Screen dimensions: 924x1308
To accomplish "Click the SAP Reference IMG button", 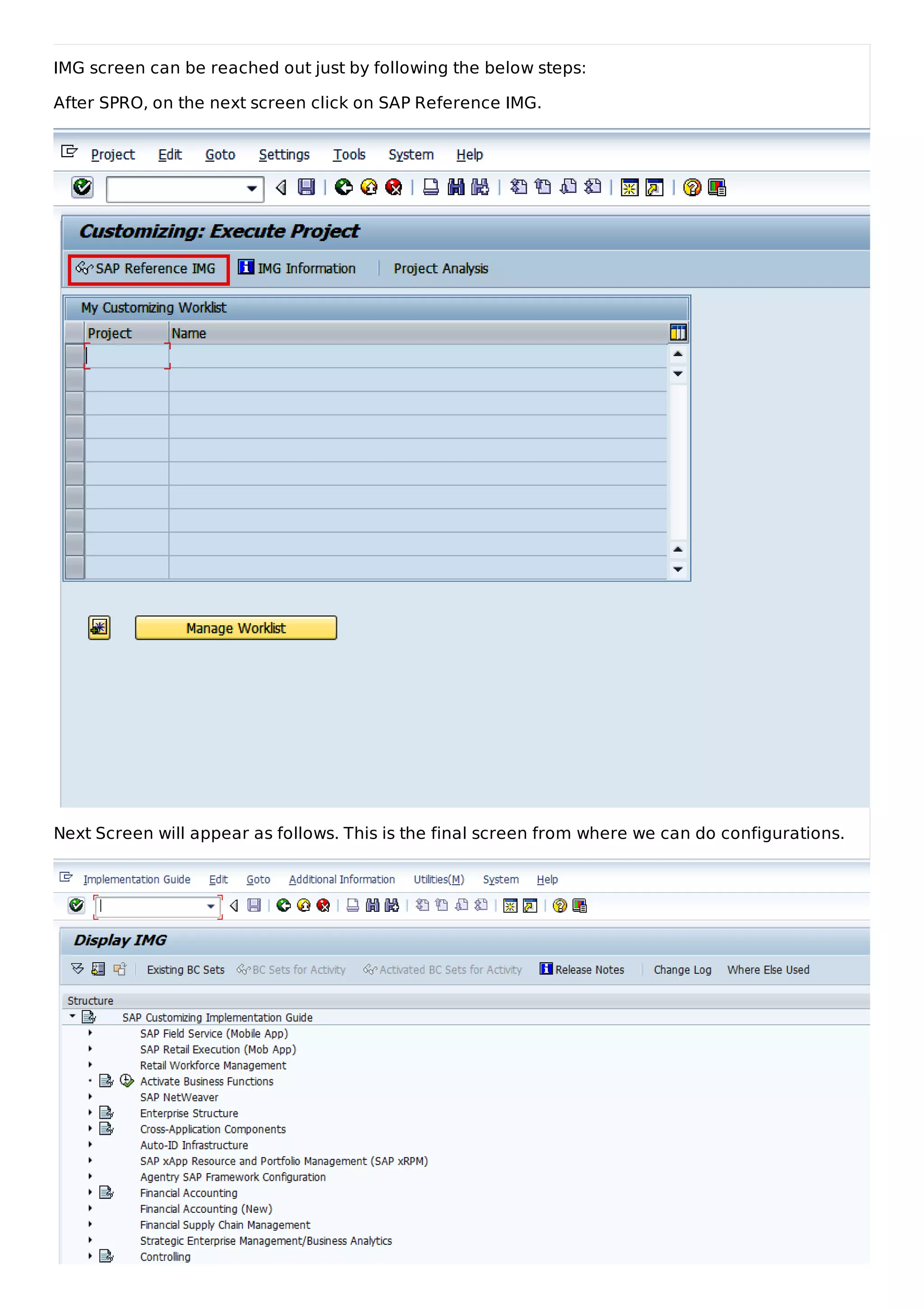I will (148, 269).
